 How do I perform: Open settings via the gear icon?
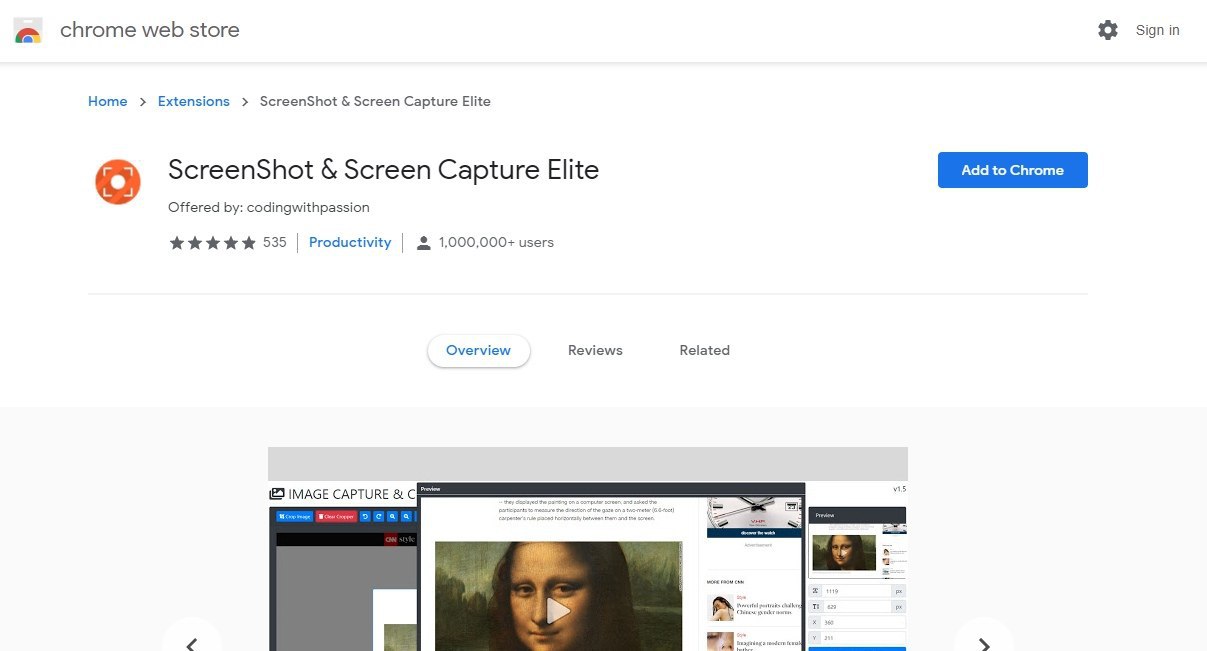(1108, 30)
